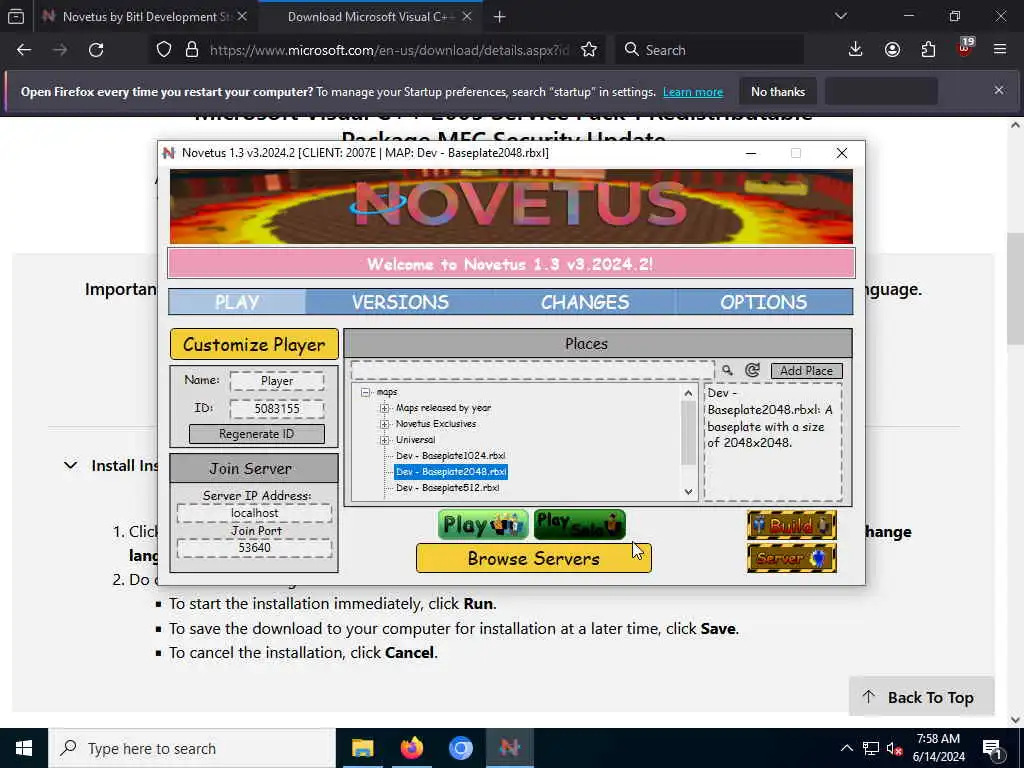Reload the page in Firefox
The image size is (1024, 768).
[96, 50]
